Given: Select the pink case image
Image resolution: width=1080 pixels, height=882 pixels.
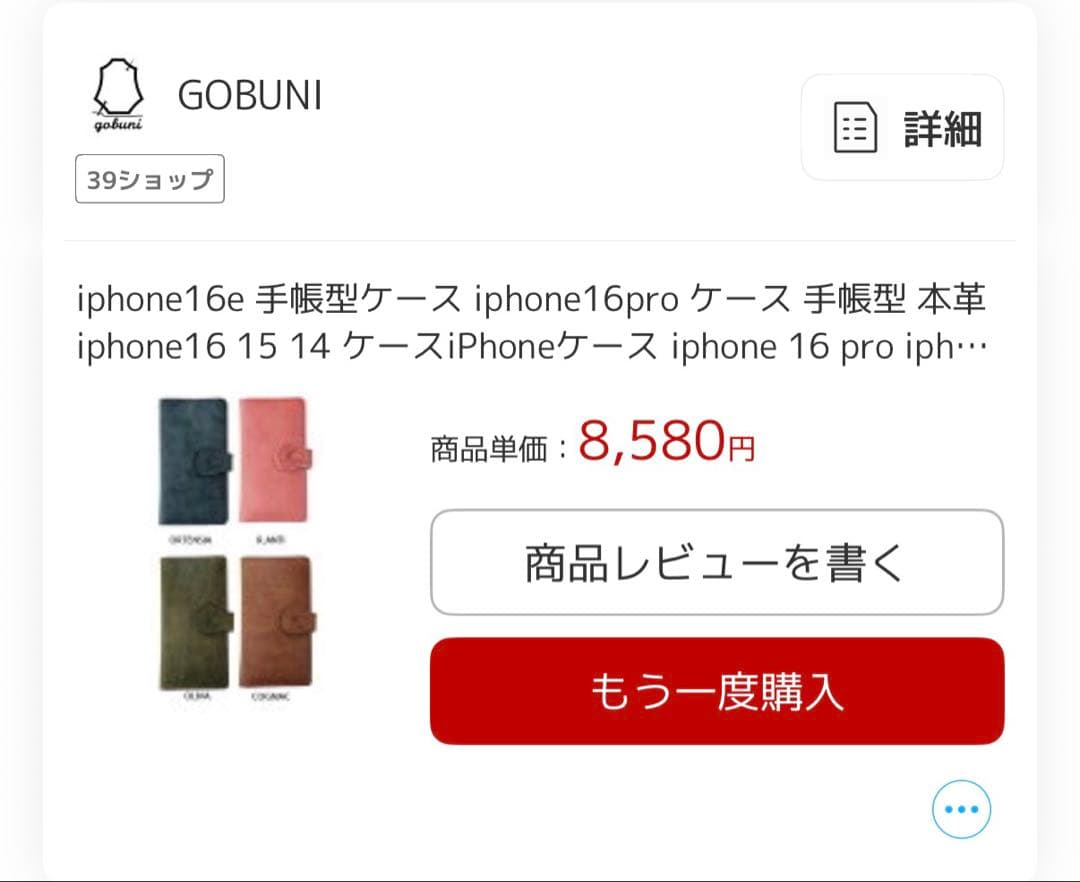Looking at the screenshot, I should (x=274, y=459).
